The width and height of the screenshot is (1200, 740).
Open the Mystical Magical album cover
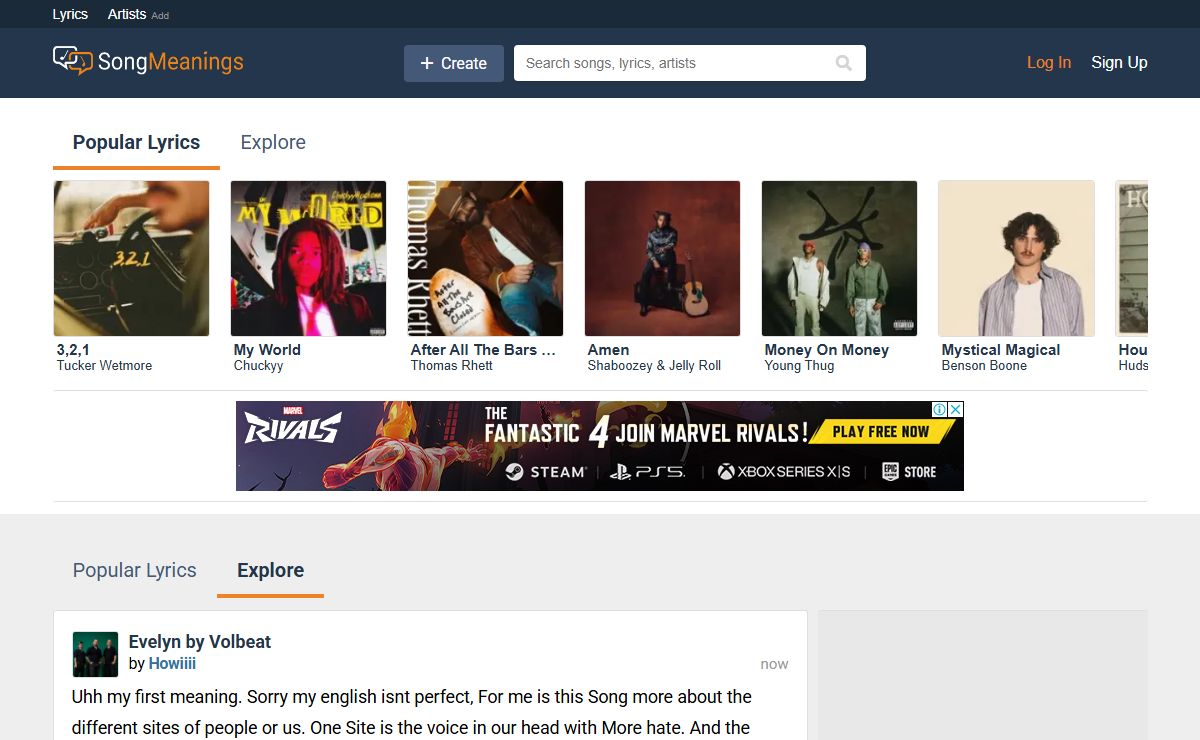point(1016,258)
